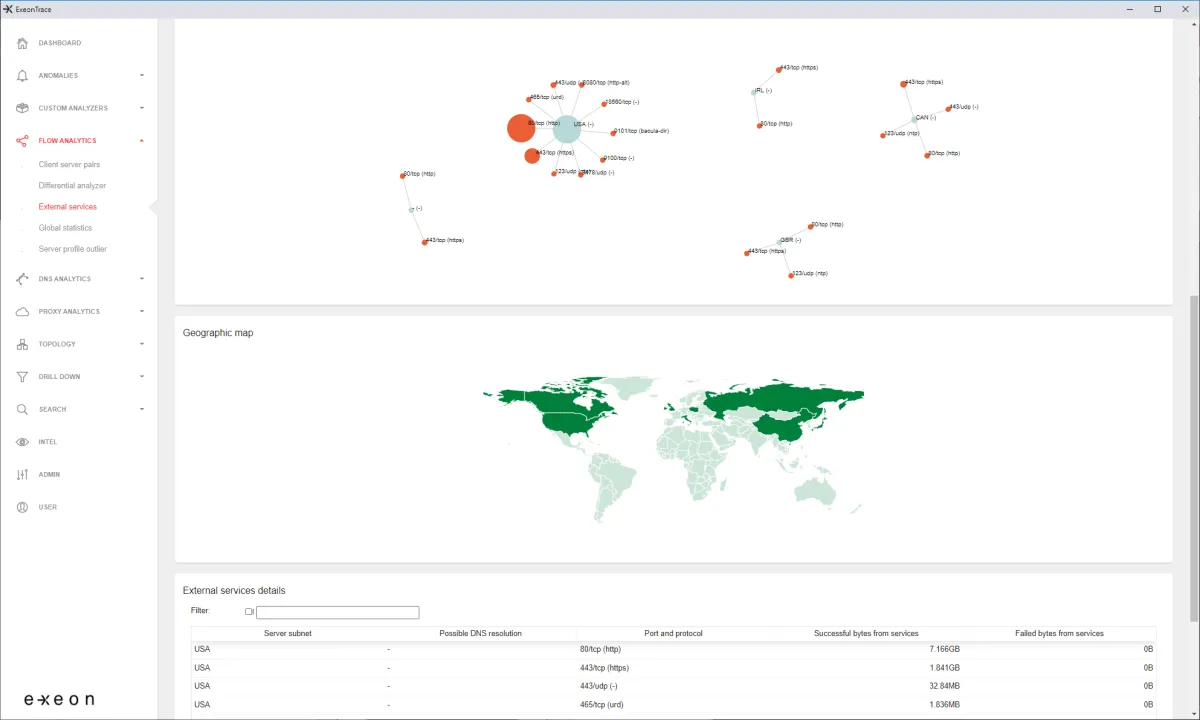Click inside the Filter text field

338,612
